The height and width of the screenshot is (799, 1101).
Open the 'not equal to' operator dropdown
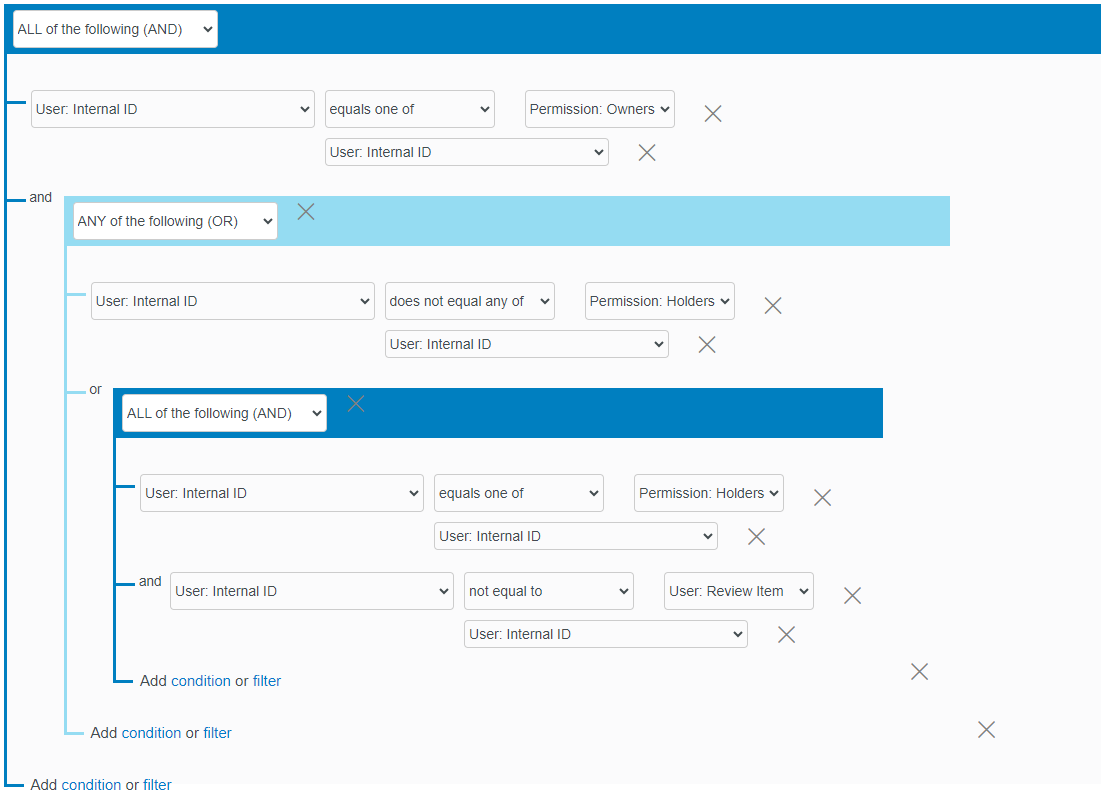(548, 591)
